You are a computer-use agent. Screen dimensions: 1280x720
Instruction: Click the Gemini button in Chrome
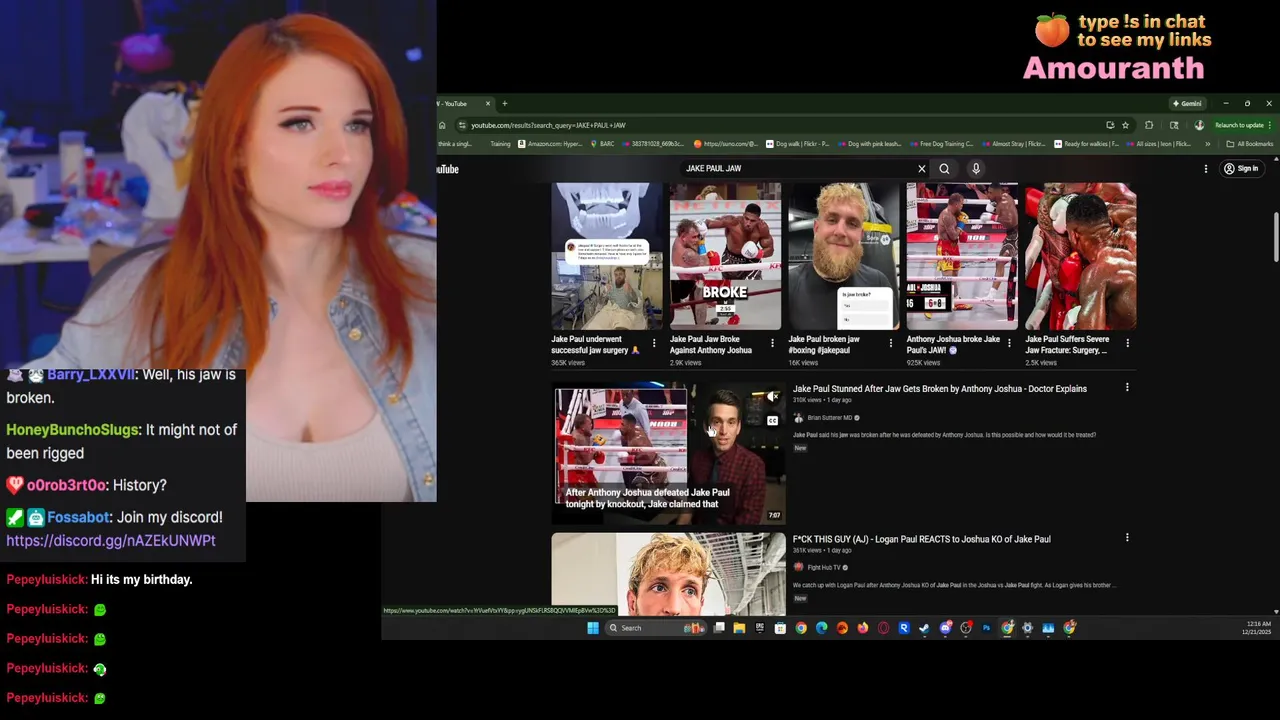tap(1187, 103)
